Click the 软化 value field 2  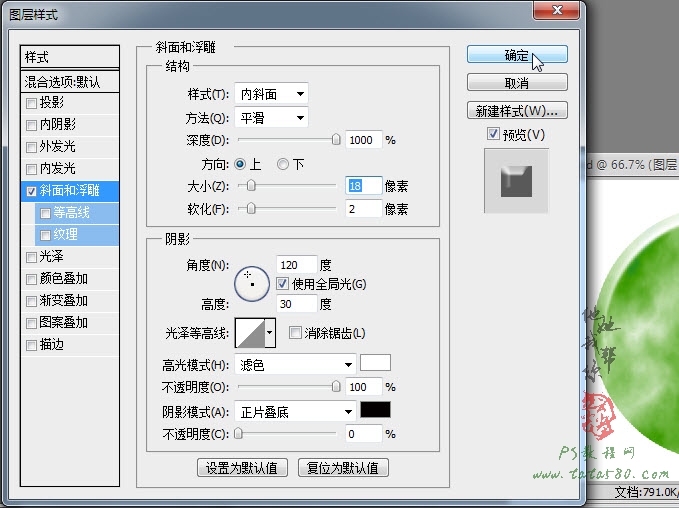pos(364,209)
